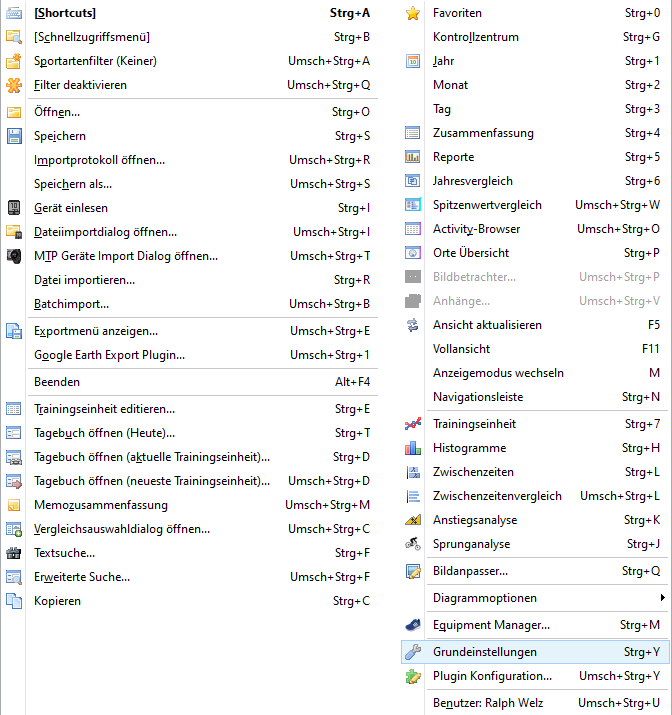672x715 pixels.
Task: Select Trainingseinheit view entry
Action: [x=535, y=424]
